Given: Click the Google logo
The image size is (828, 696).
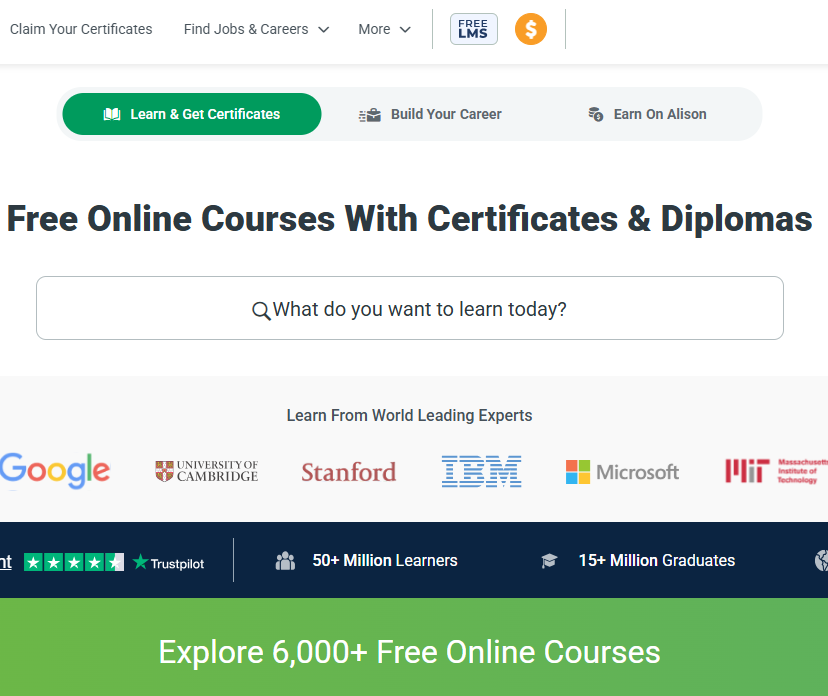Looking at the screenshot, I should [x=55, y=471].
